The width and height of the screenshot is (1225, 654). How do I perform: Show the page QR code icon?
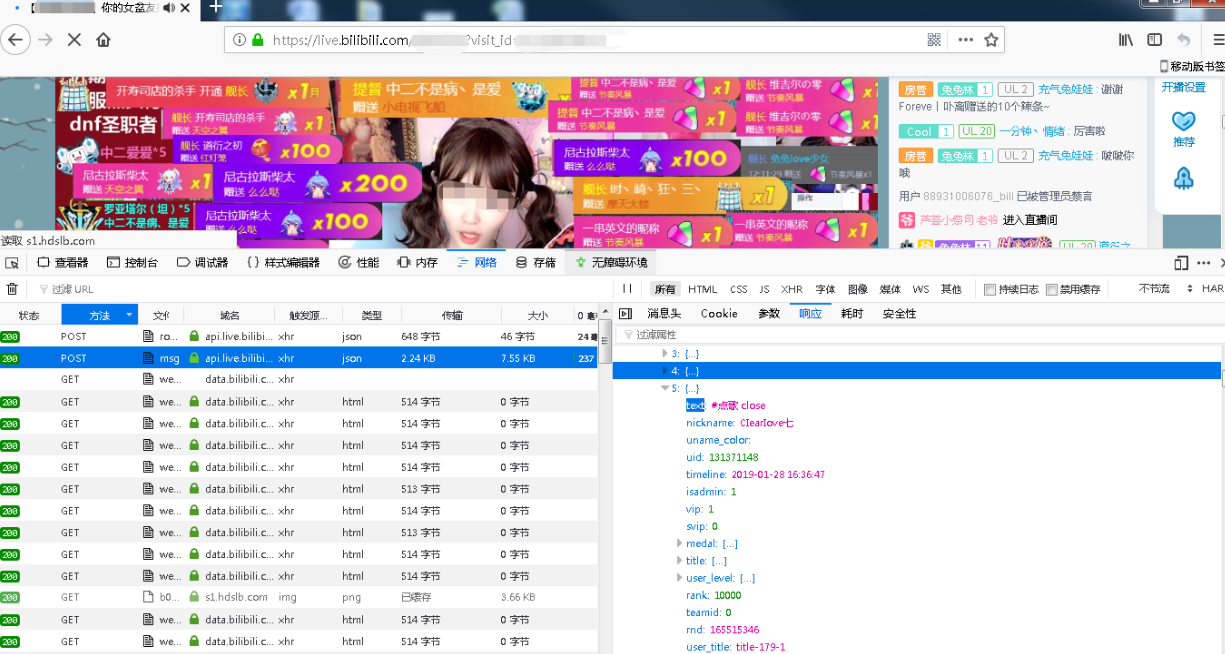934,40
